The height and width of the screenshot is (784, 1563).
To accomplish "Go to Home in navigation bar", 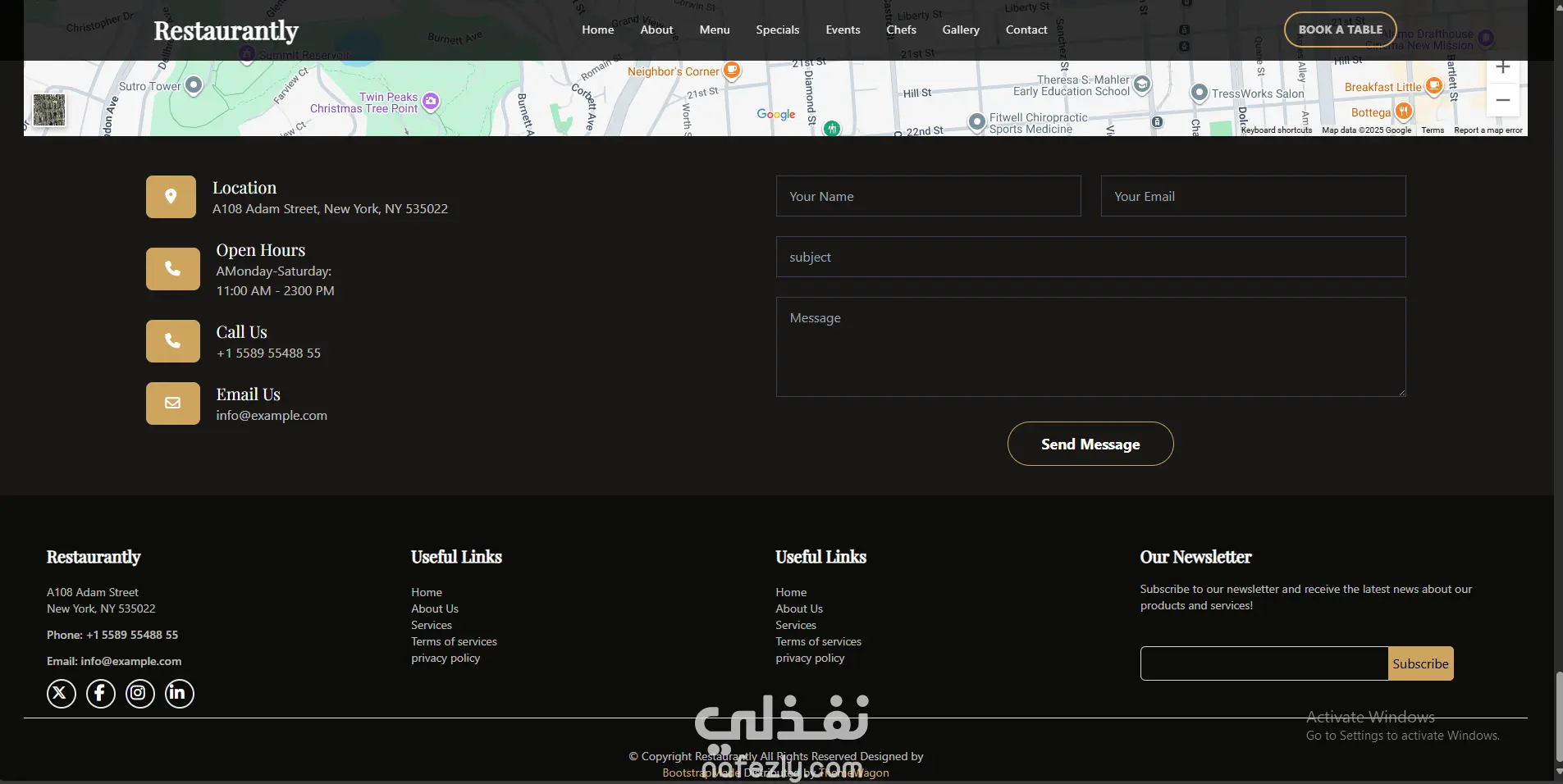I will pos(598,30).
